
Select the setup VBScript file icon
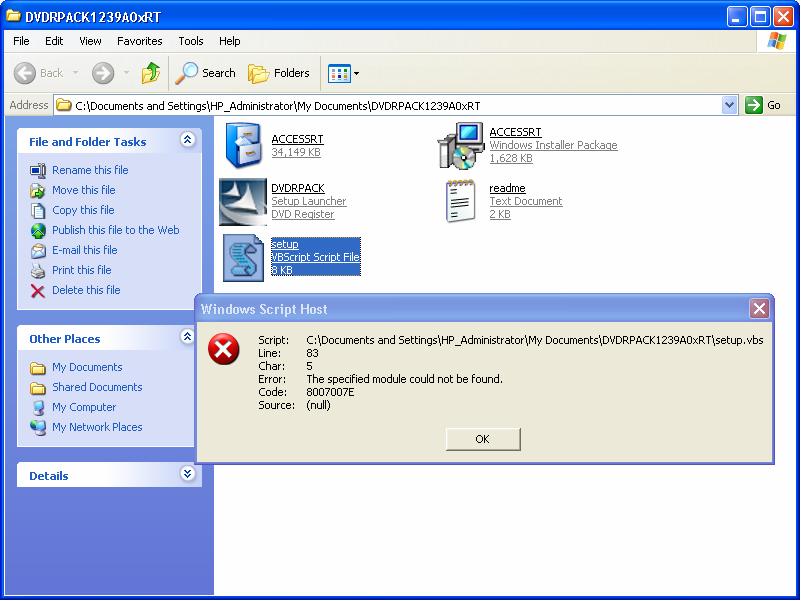244,258
